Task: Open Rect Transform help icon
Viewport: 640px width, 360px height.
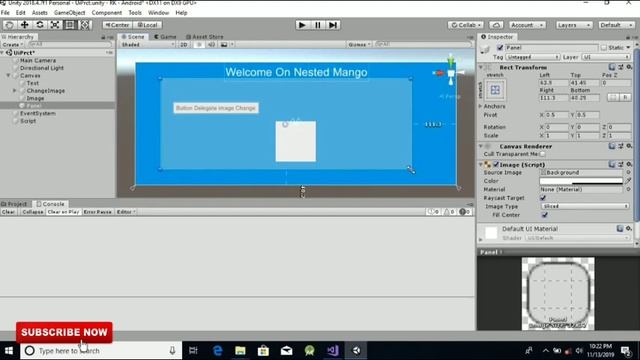Action: [x=612, y=67]
